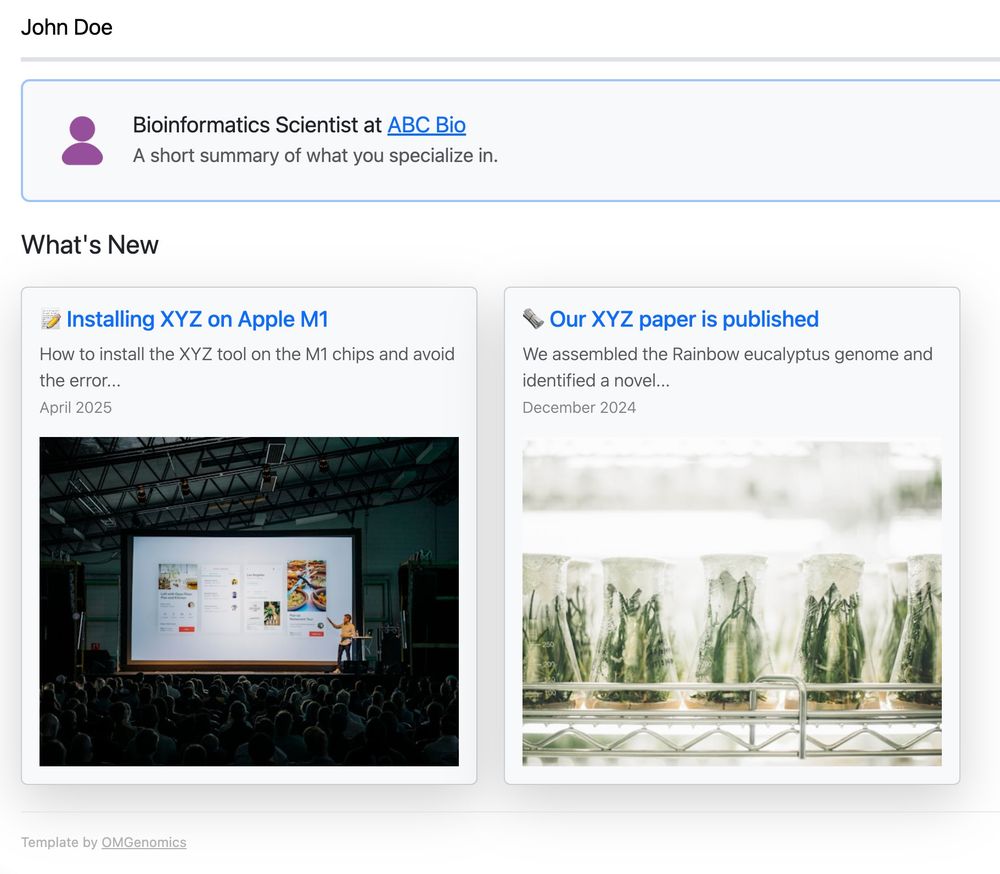Click the December 2024 date
The image size is (1000, 874).
579,408
